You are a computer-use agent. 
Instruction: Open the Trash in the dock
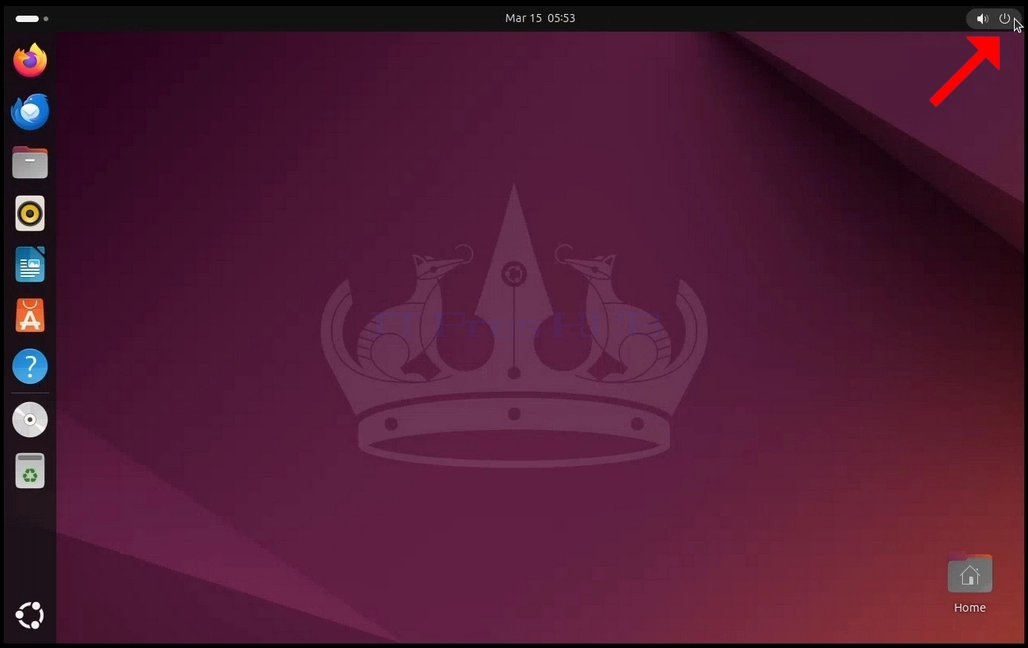(x=30, y=471)
